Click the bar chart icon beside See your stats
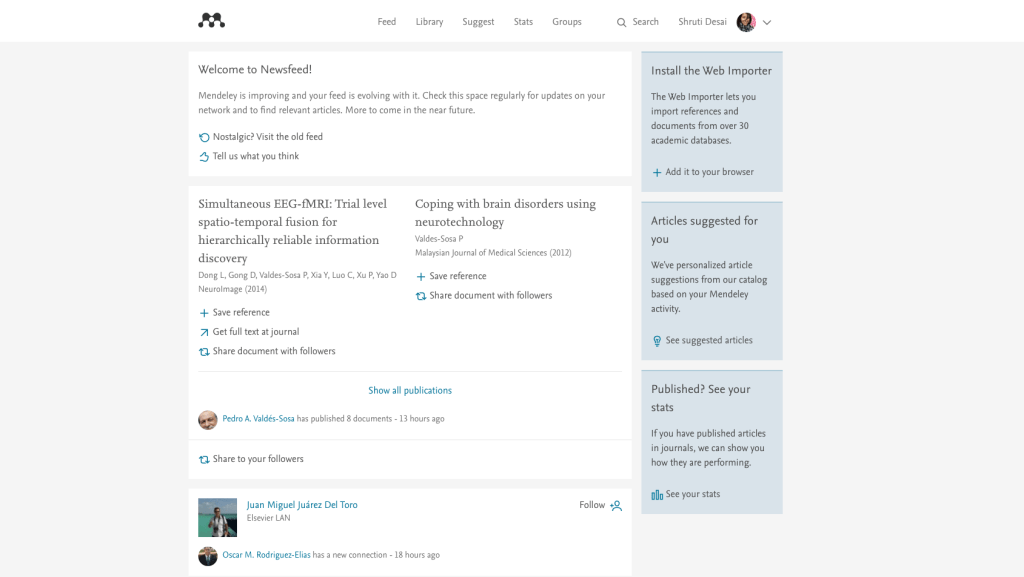Image resolution: width=1024 pixels, height=577 pixels. coord(655,493)
